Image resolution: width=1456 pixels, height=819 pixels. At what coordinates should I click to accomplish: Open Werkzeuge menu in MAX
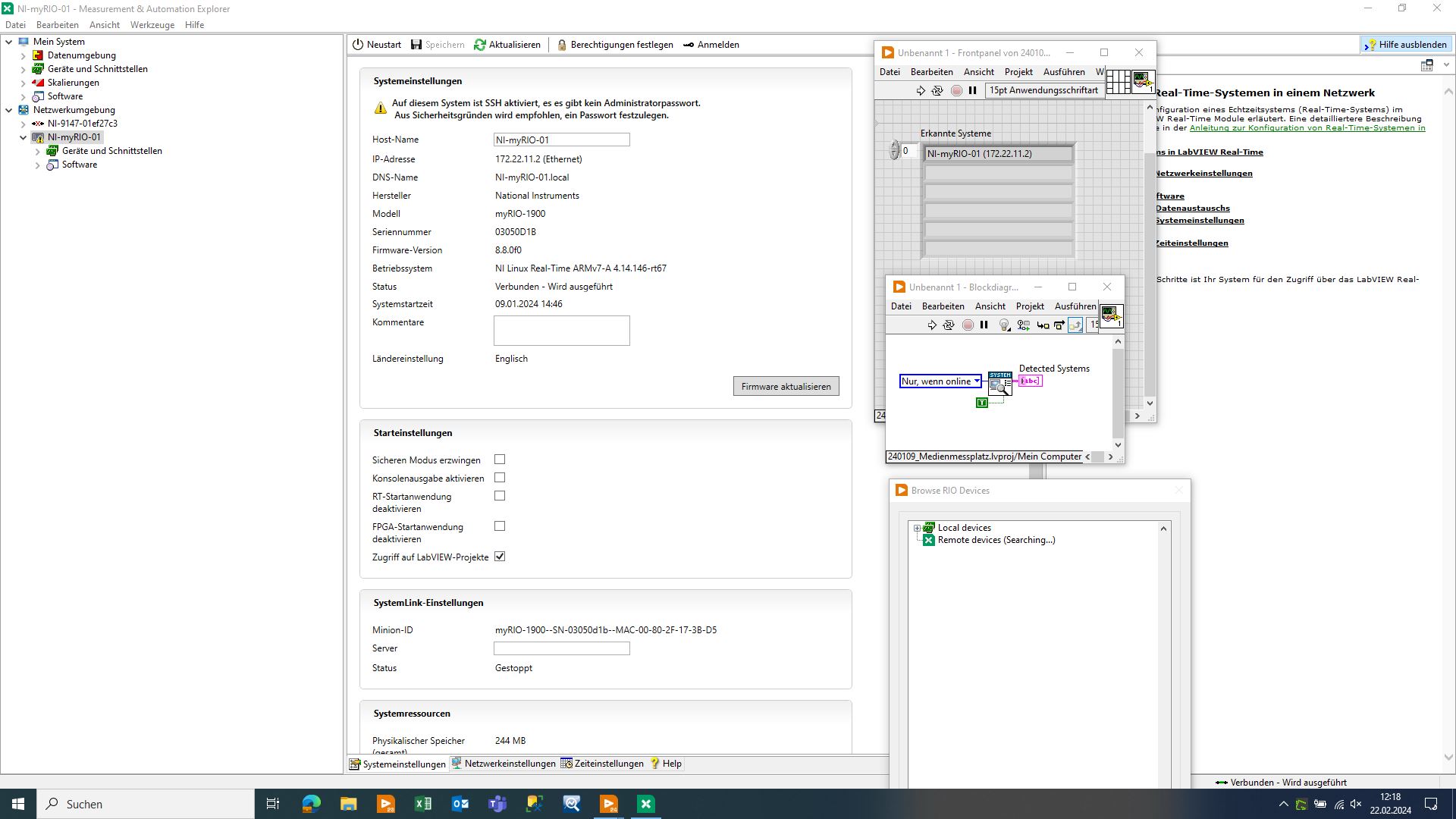152,25
